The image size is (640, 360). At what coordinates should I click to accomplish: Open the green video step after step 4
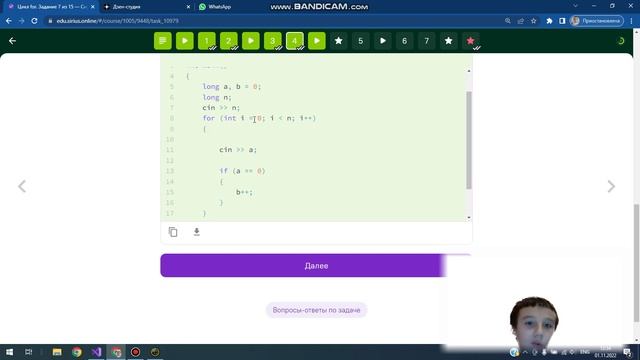317,41
